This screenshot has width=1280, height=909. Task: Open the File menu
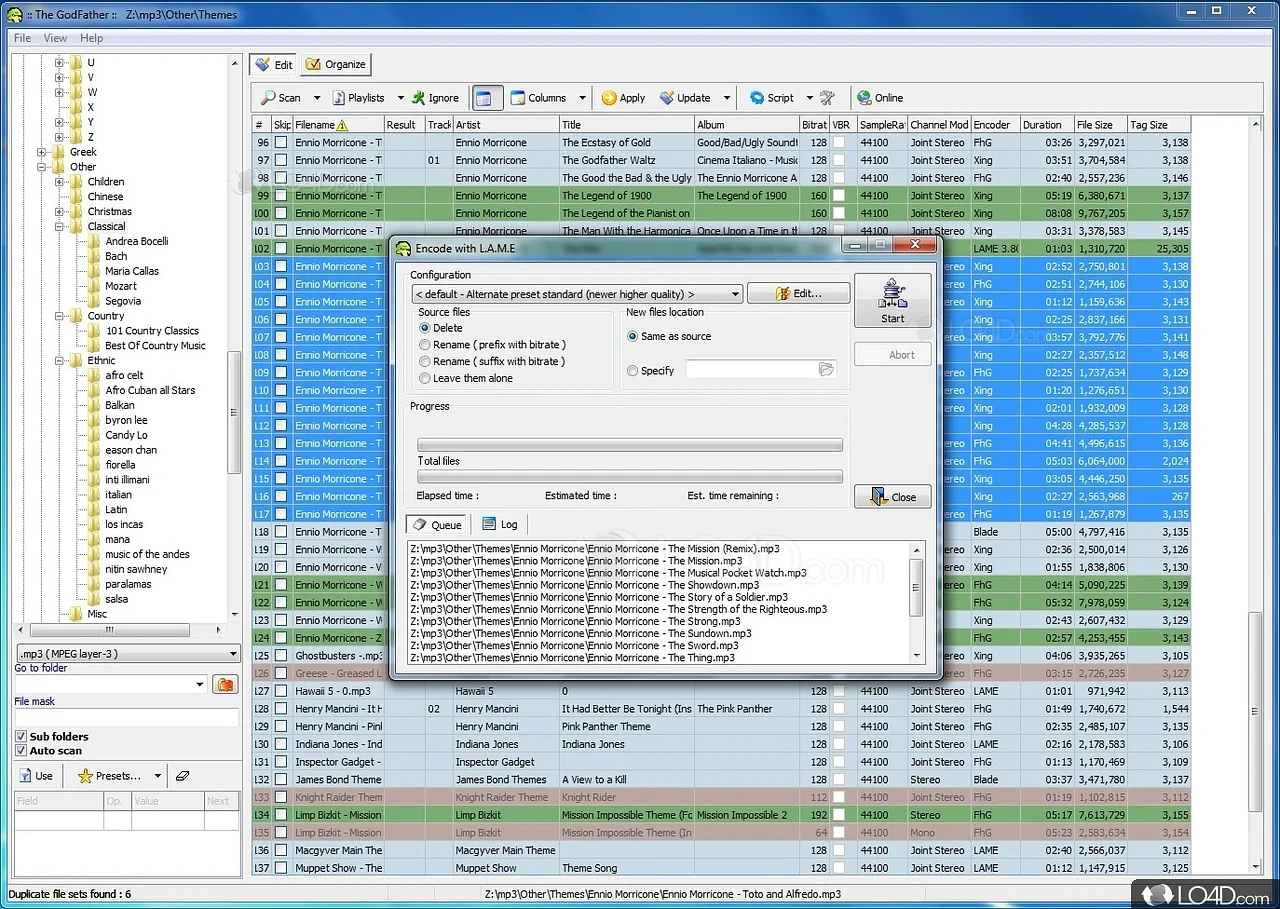pos(22,38)
